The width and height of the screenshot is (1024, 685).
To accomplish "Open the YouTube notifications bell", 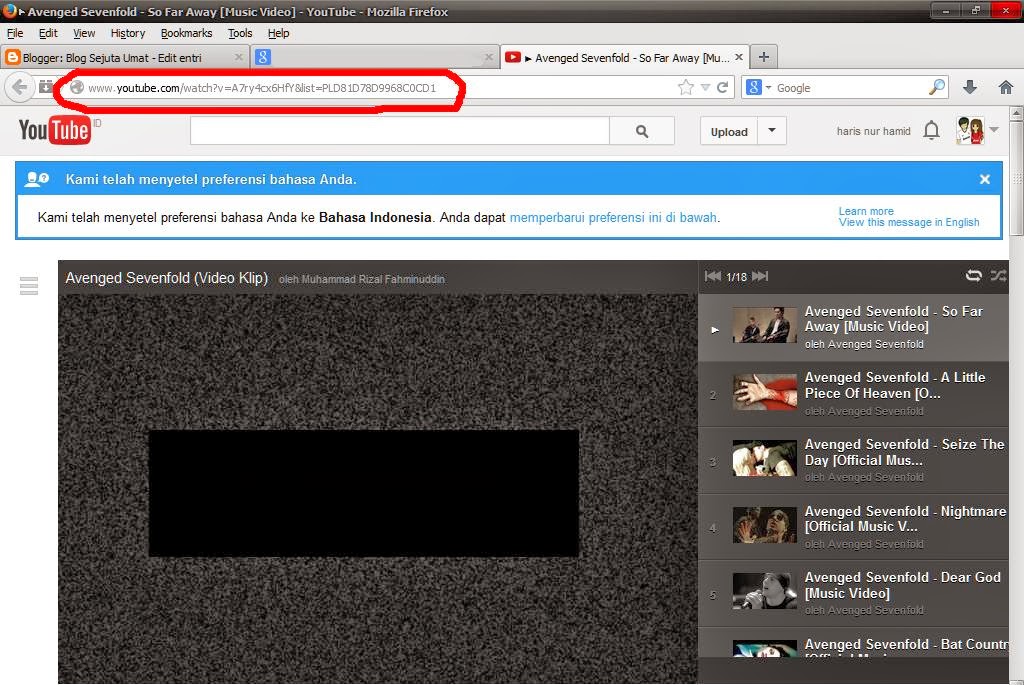I will point(932,131).
